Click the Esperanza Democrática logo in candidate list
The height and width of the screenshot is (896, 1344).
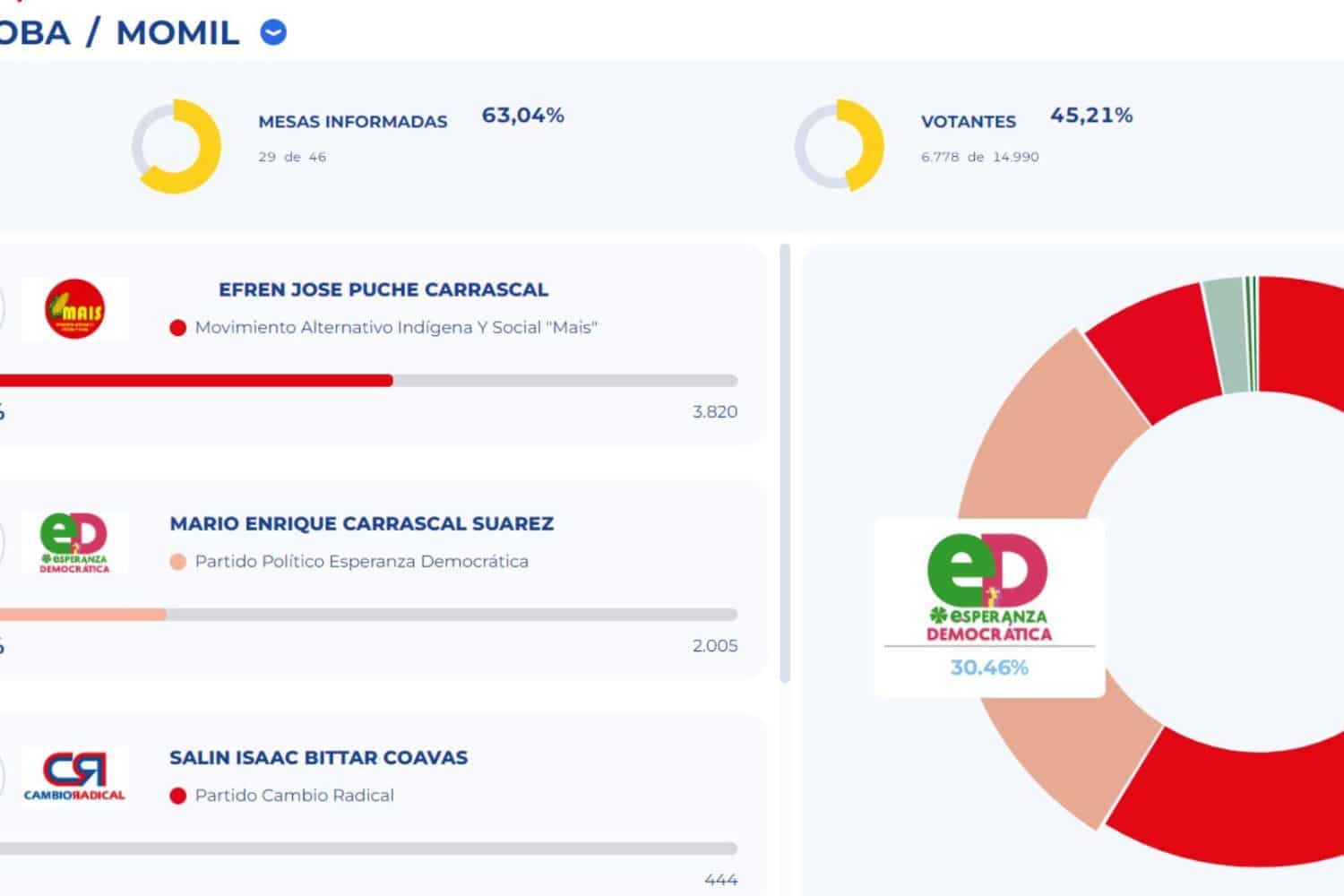pos(74,542)
